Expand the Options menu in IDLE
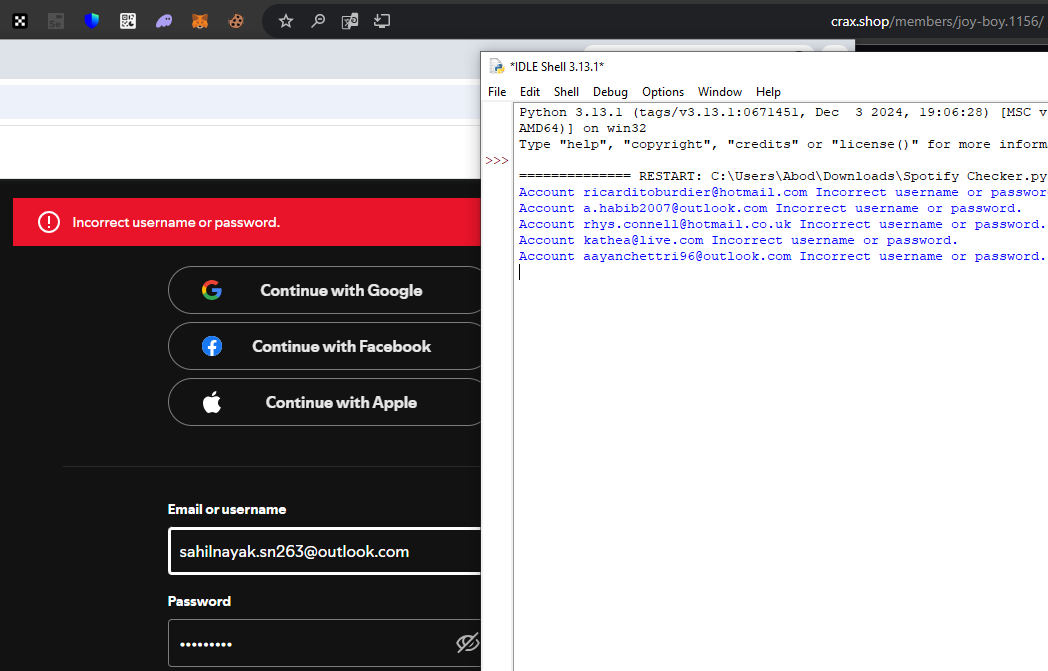The image size is (1048, 671). point(663,92)
